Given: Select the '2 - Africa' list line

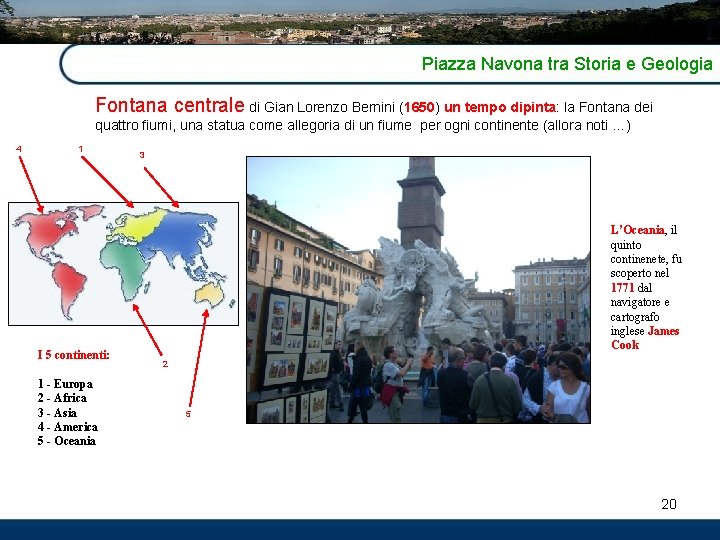Looking at the screenshot, I should click(62, 398).
